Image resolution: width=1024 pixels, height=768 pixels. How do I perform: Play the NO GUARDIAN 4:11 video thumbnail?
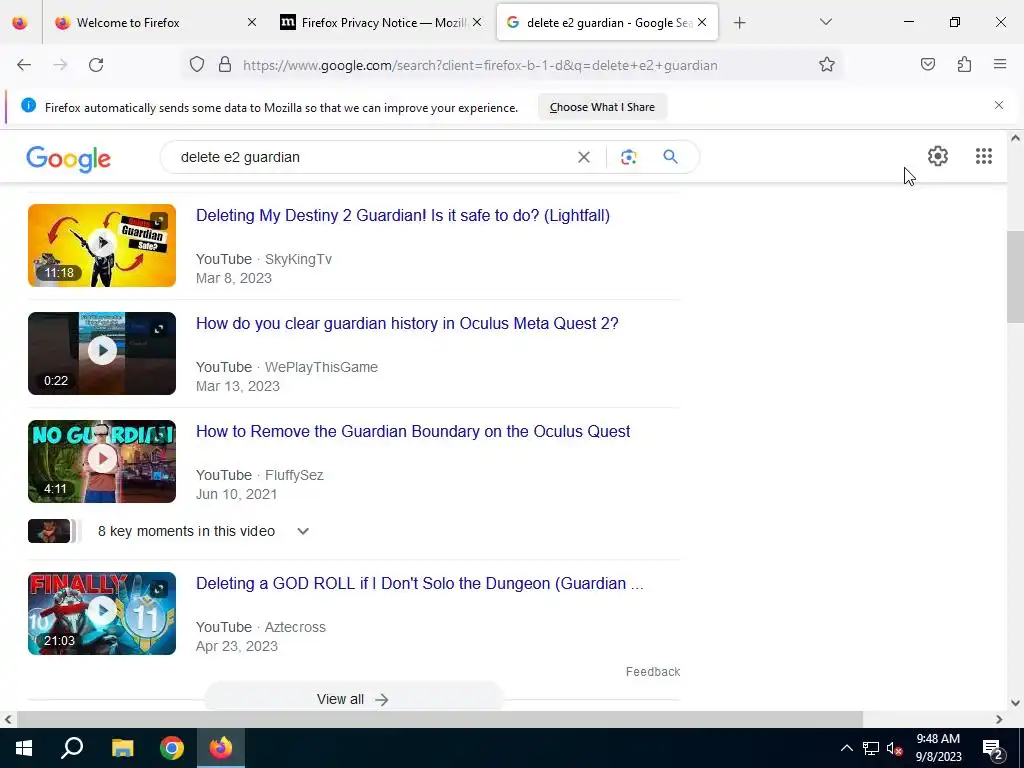[102, 461]
